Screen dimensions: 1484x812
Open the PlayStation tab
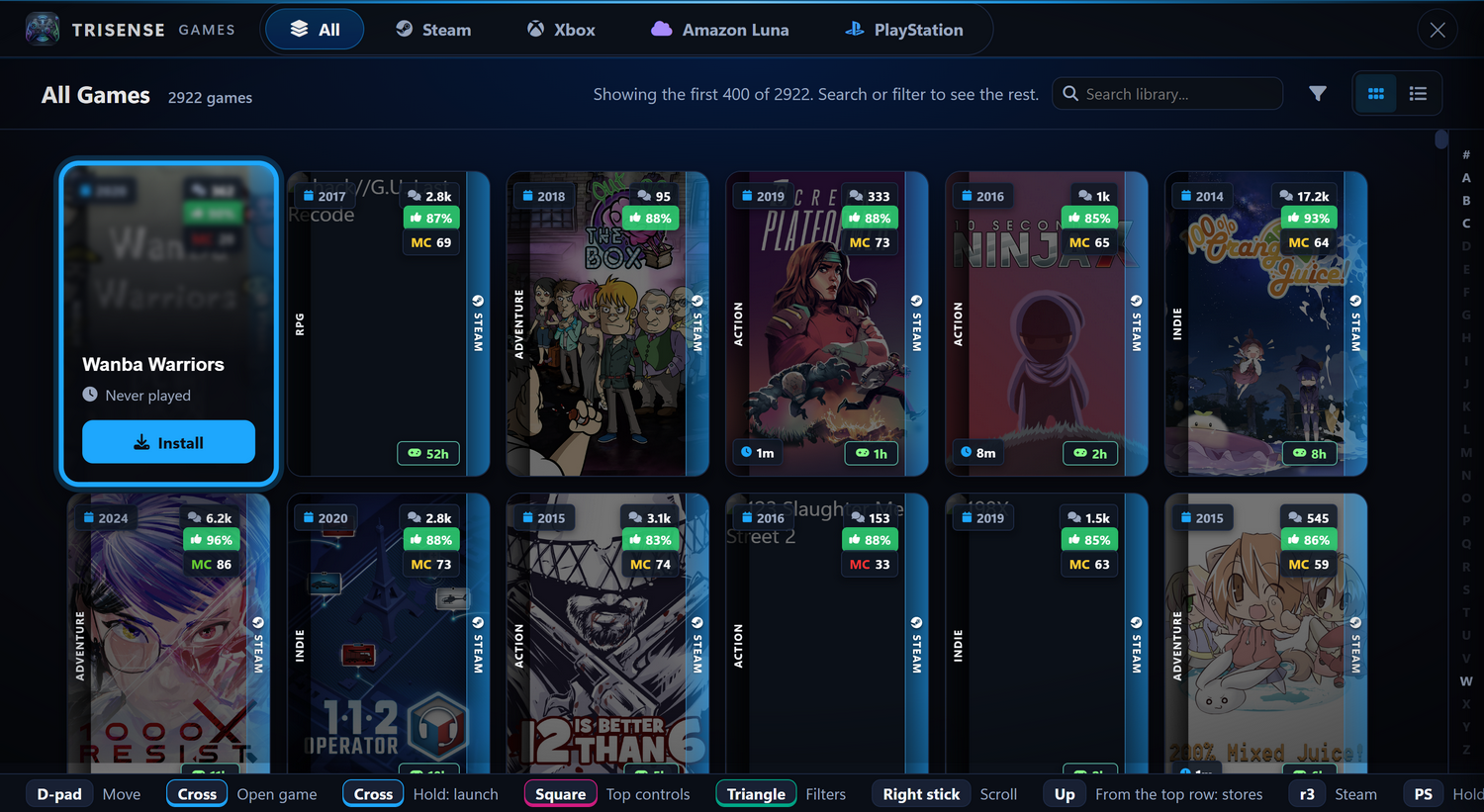coord(904,30)
